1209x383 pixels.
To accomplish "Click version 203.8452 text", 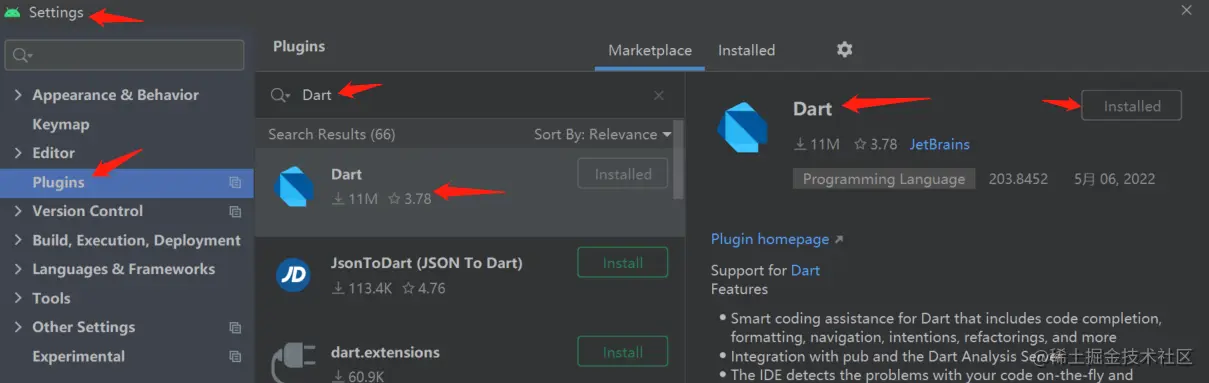I will click(1018, 179).
